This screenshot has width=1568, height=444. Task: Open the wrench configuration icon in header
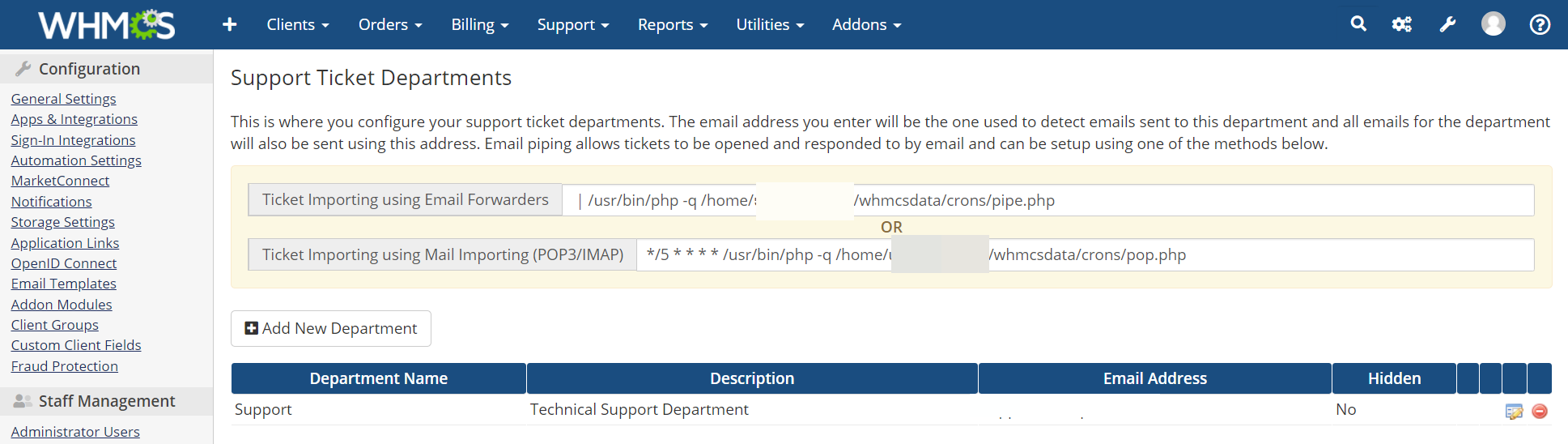pos(1447,24)
